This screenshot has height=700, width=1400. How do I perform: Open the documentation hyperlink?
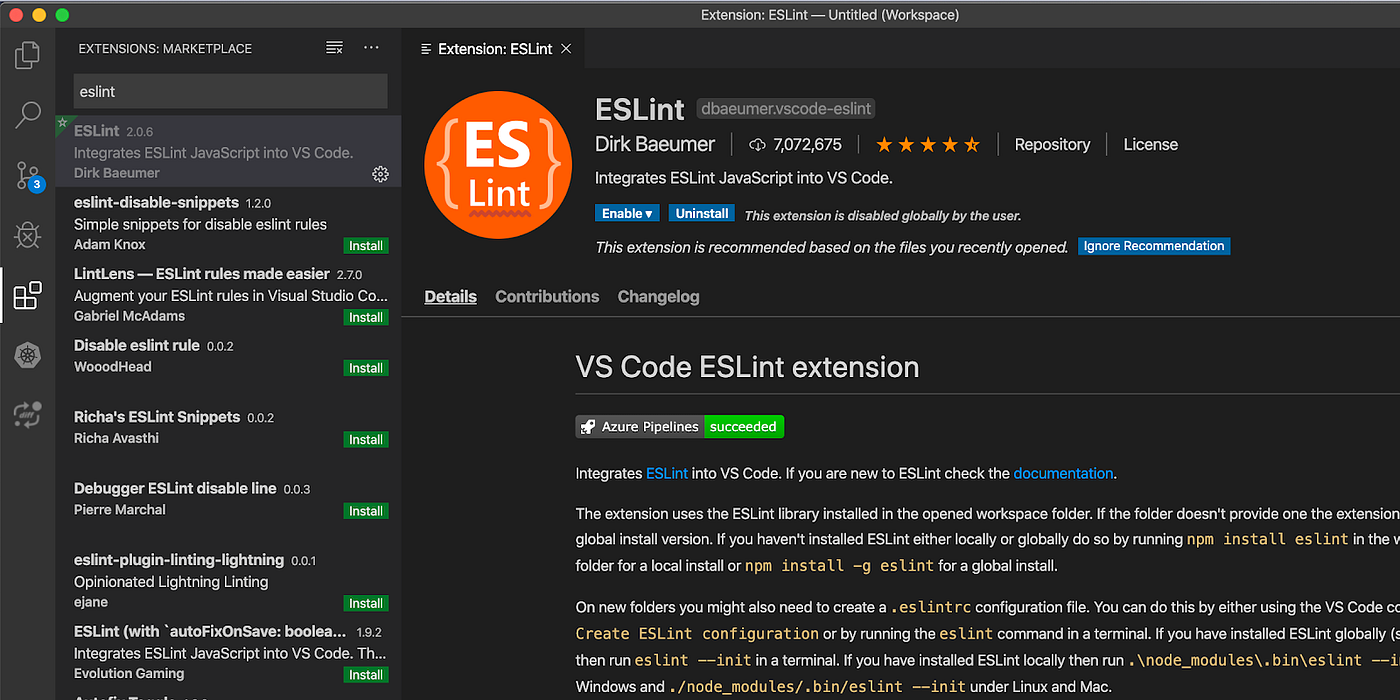pos(1063,474)
